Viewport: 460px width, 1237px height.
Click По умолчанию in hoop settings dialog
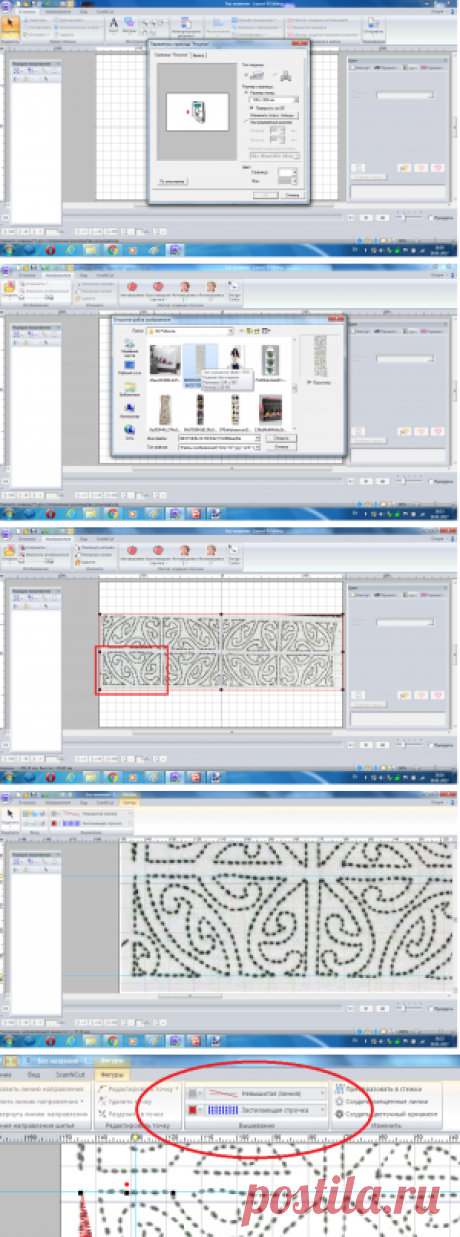coord(172,181)
